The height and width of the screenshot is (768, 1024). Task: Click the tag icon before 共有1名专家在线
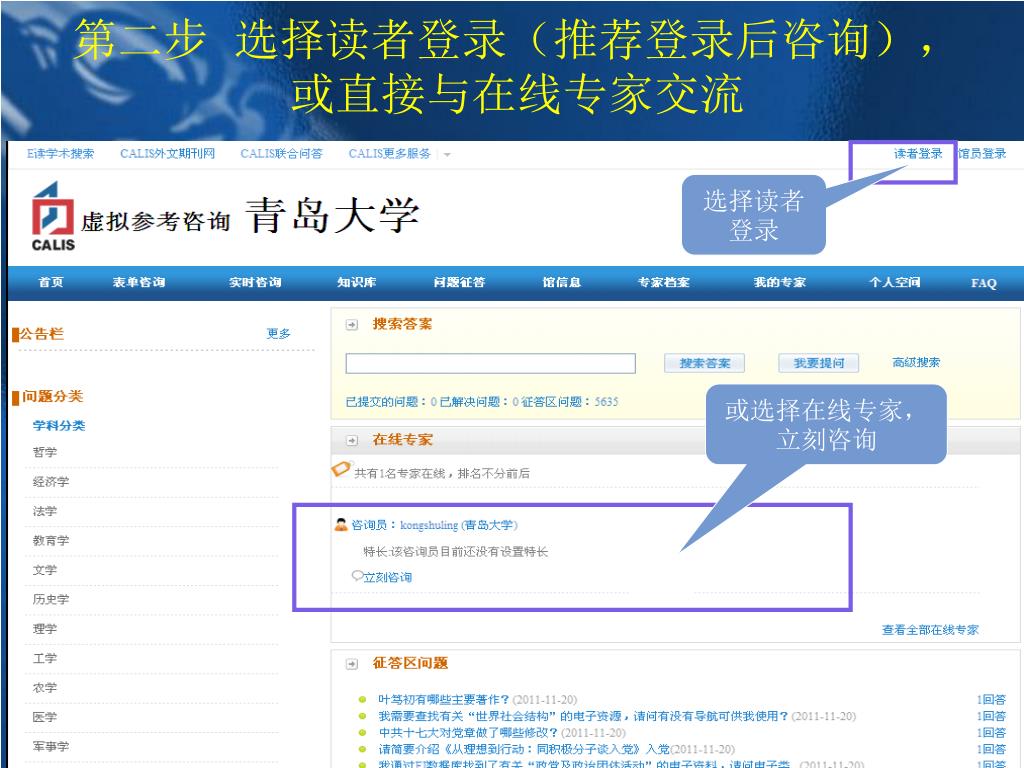point(342,469)
